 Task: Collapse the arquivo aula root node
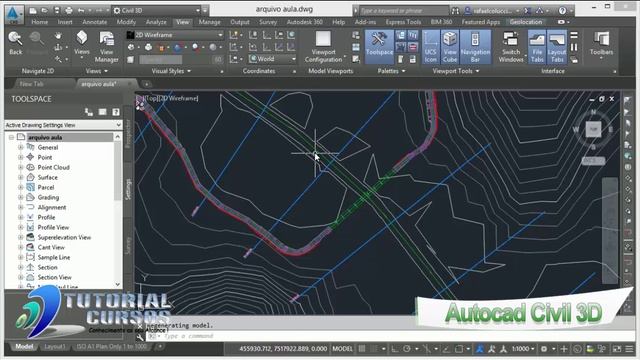(11, 138)
